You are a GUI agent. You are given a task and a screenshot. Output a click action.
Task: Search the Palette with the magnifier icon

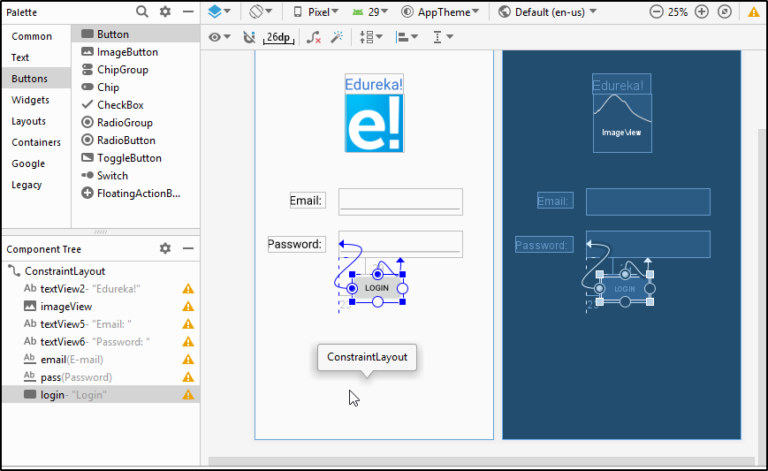click(x=142, y=12)
